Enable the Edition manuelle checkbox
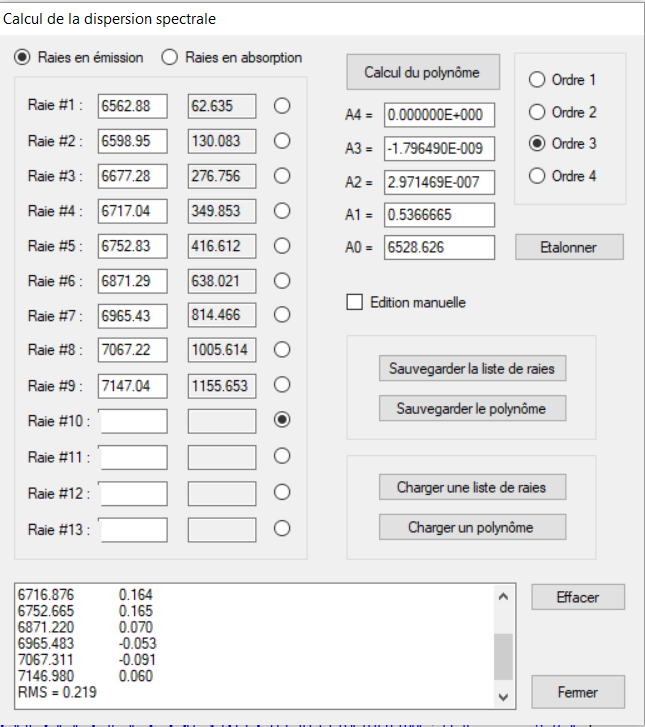Image resolution: width=645 pixels, height=727 pixels. [x=354, y=302]
